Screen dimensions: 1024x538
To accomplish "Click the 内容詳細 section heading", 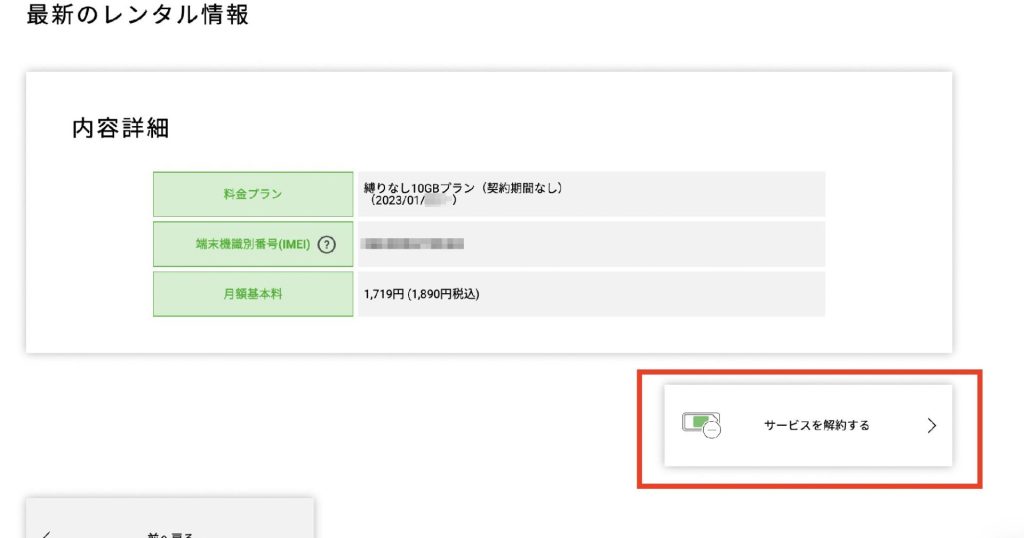I will 121,128.
